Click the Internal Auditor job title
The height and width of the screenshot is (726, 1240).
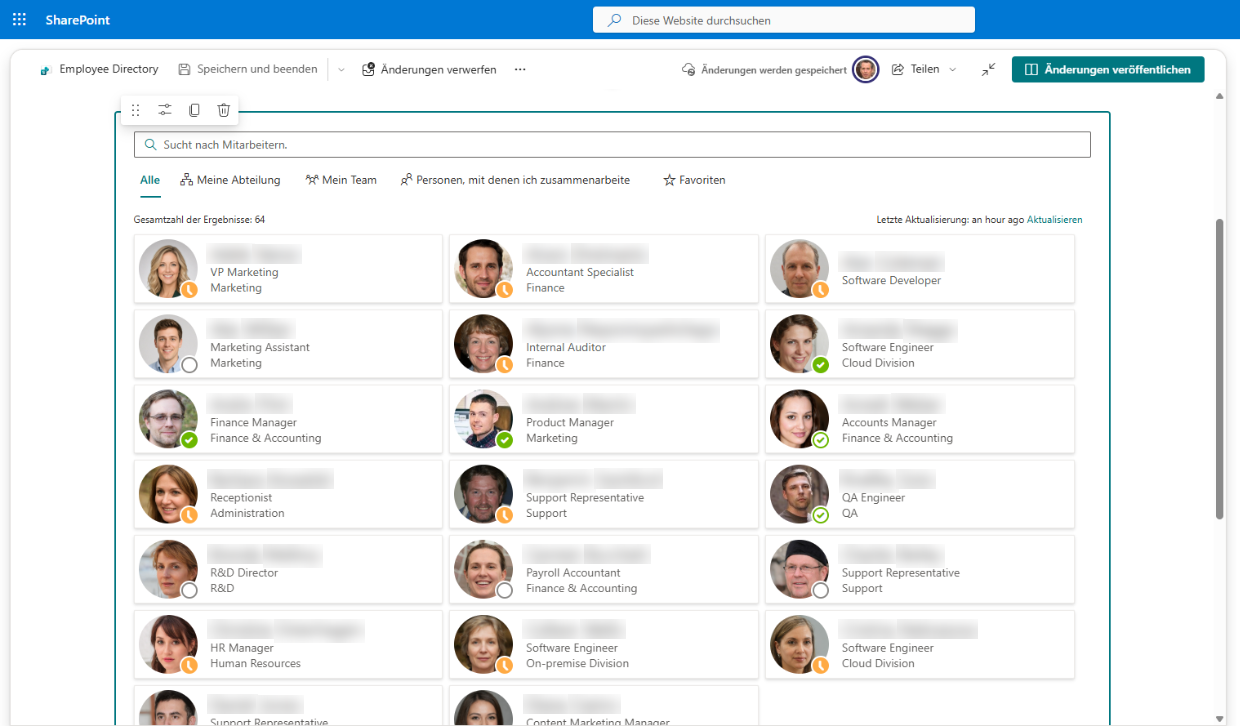point(566,348)
